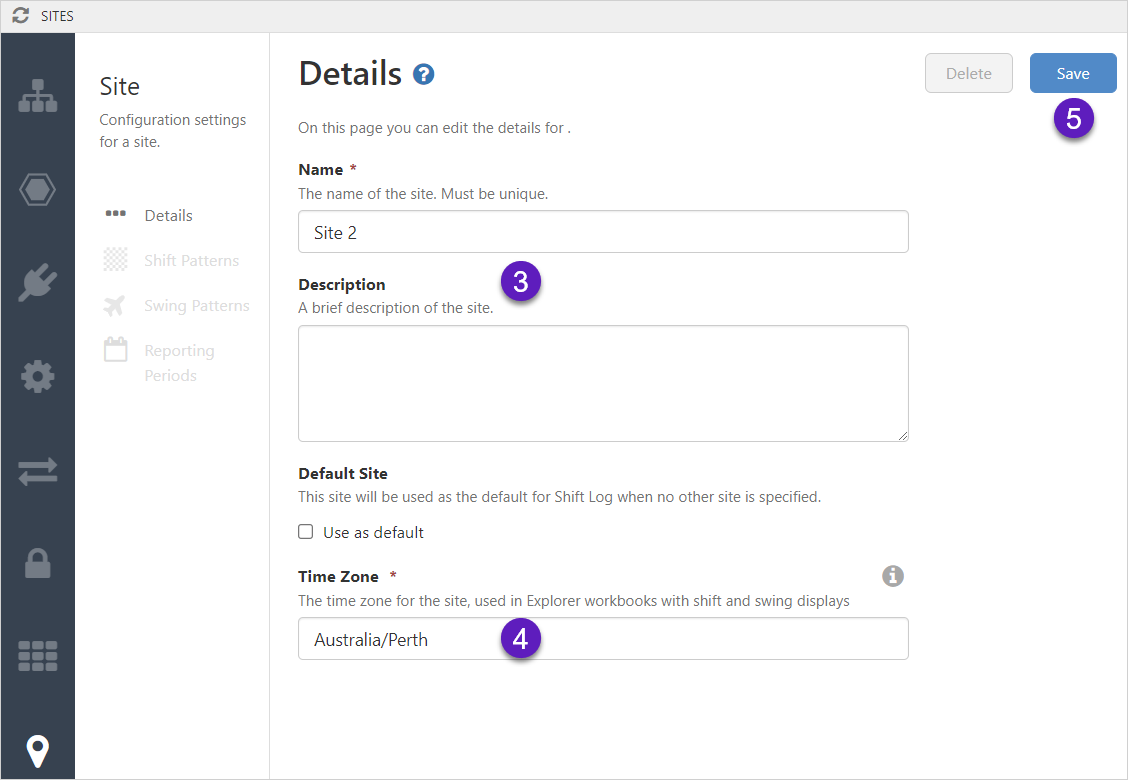Go to the Details menu item
The width and height of the screenshot is (1128, 780).
pos(168,215)
